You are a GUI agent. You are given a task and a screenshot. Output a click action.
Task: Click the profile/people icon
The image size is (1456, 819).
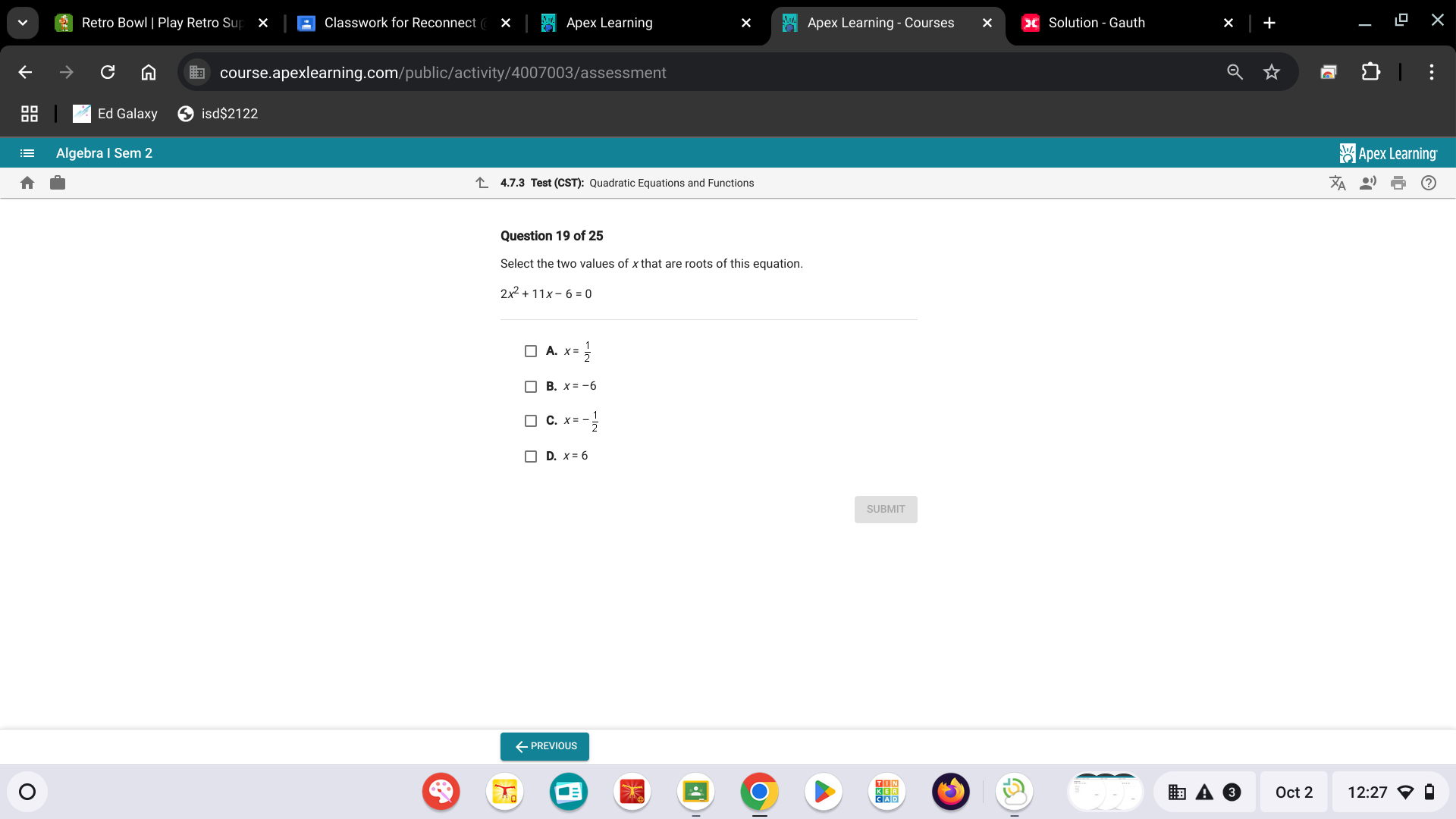pyautogui.click(x=1369, y=183)
